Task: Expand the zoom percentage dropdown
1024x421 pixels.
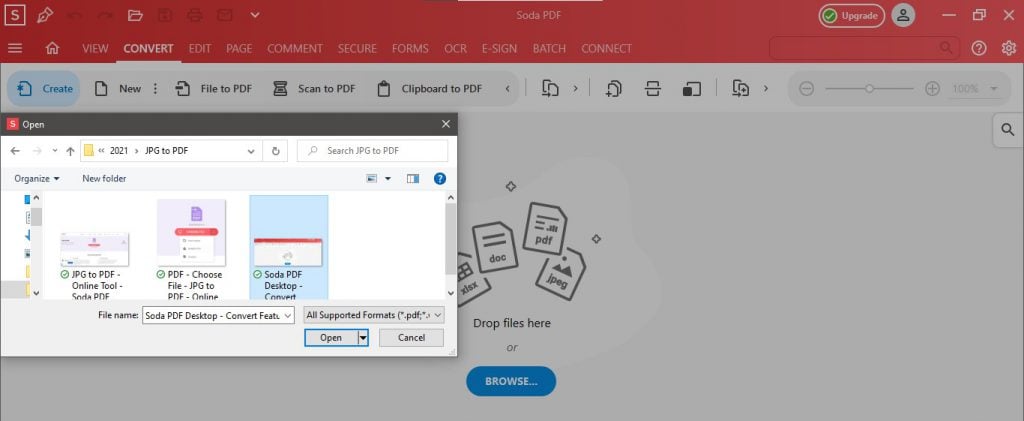Action: [994, 89]
